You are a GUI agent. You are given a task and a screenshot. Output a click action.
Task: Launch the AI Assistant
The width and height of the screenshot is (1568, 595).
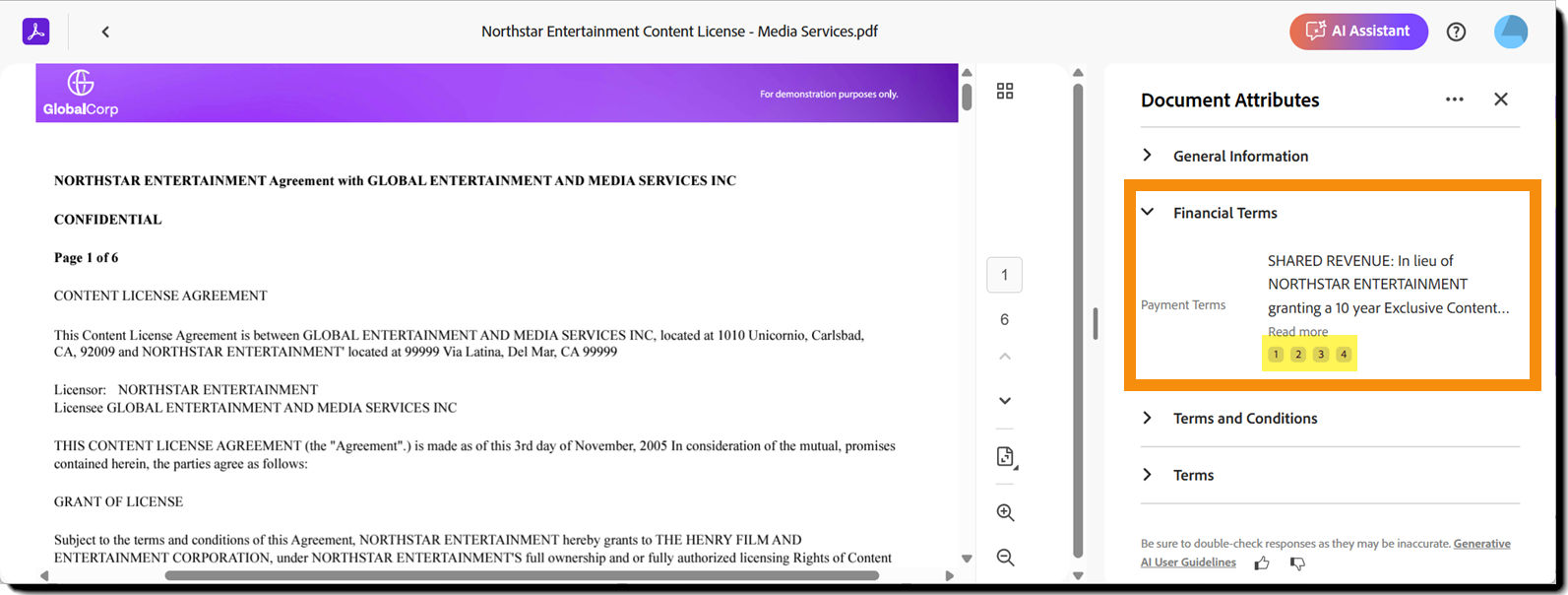(1358, 32)
